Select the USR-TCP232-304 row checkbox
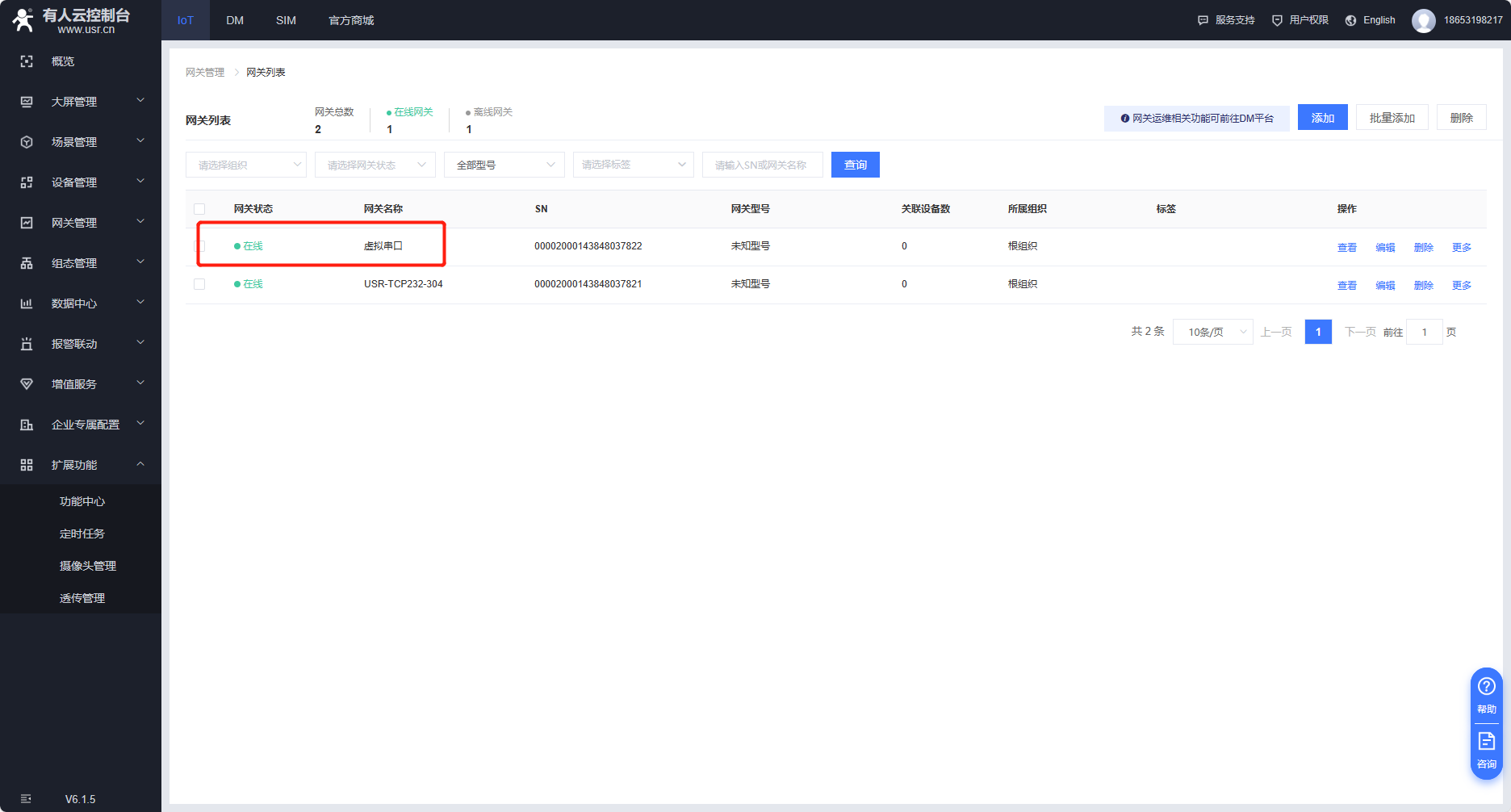 (x=199, y=284)
